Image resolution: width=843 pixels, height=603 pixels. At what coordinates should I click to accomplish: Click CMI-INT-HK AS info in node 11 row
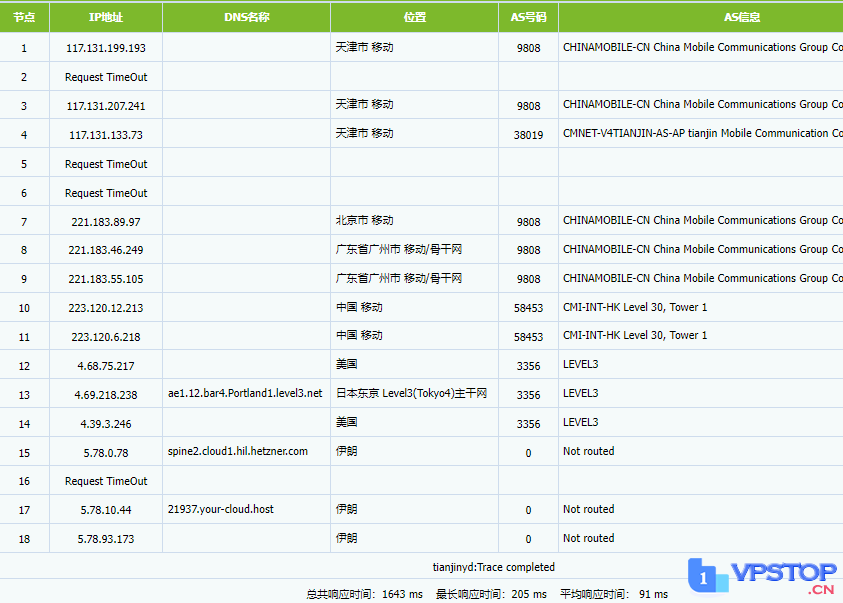[635, 335]
